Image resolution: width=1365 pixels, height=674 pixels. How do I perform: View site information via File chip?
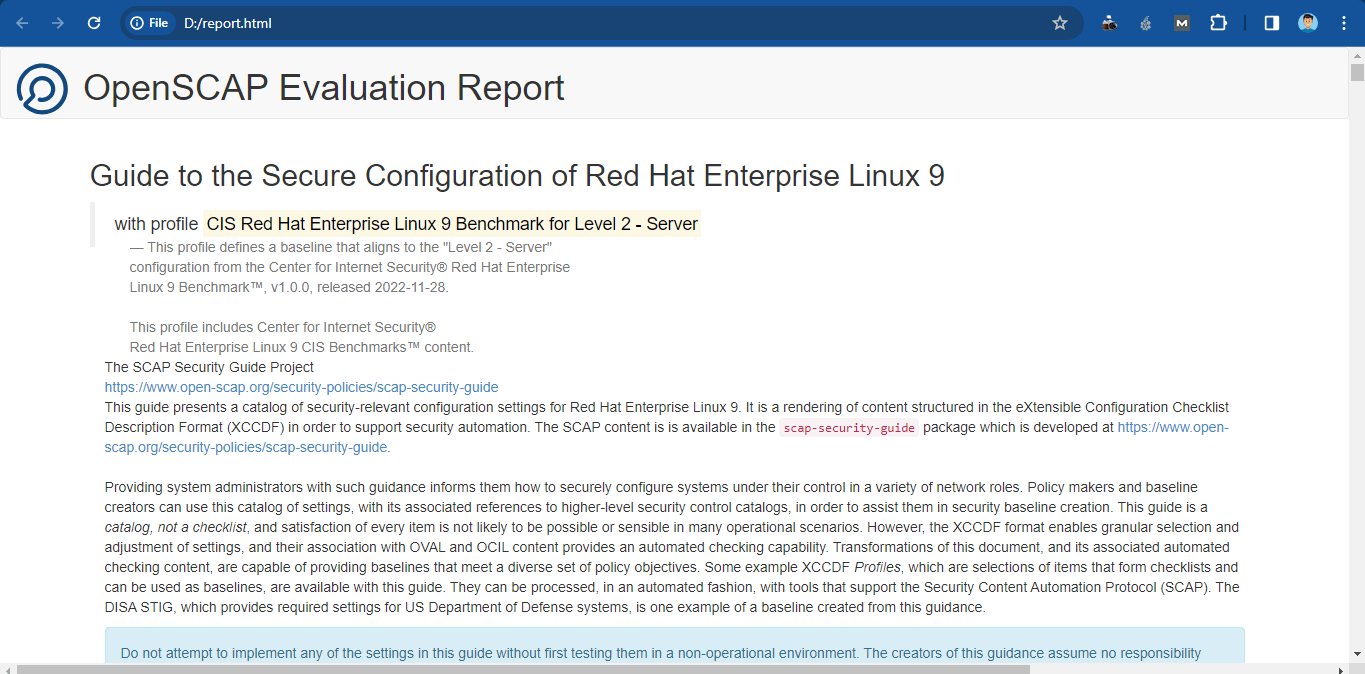point(149,23)
